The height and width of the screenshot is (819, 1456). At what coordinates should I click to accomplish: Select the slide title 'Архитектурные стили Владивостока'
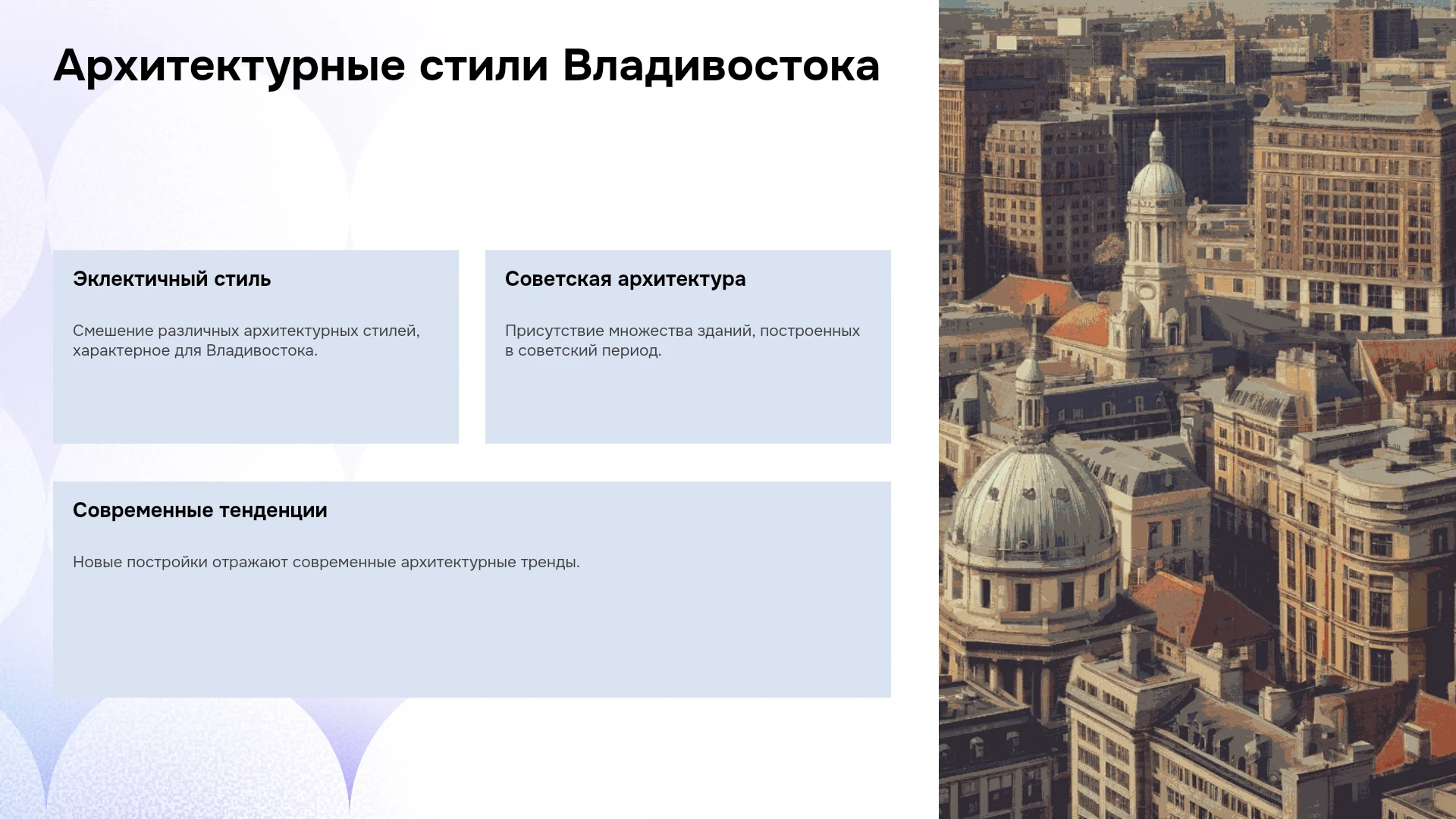pyautogui.click(x=466, y=66)
